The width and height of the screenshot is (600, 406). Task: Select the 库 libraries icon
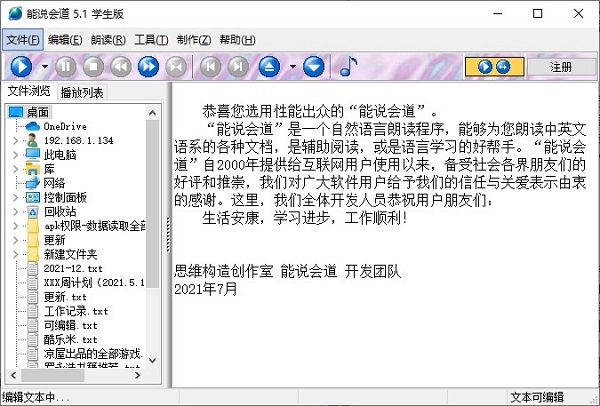(x=33, y=169)
